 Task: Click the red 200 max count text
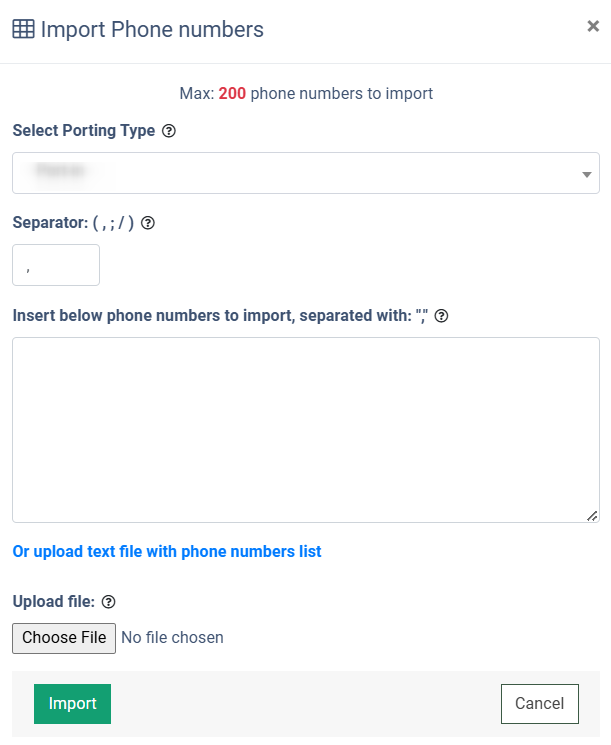tap(232, 94)
